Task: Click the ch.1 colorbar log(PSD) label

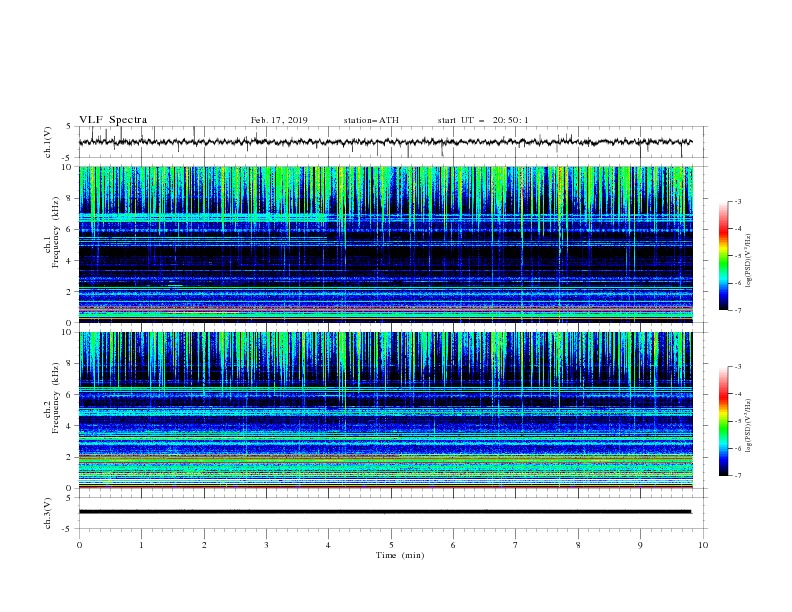Action: (748, 261)
